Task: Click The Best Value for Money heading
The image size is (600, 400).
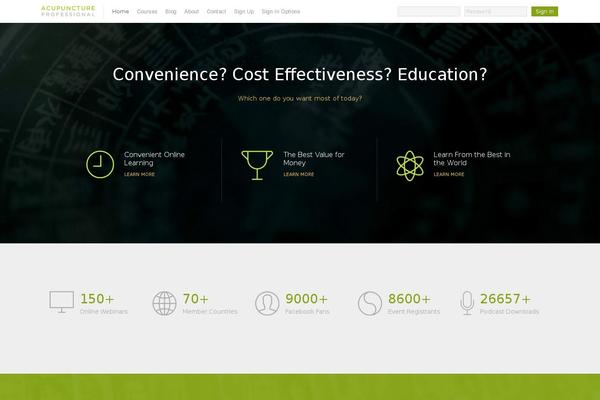Action: (314, 158)
